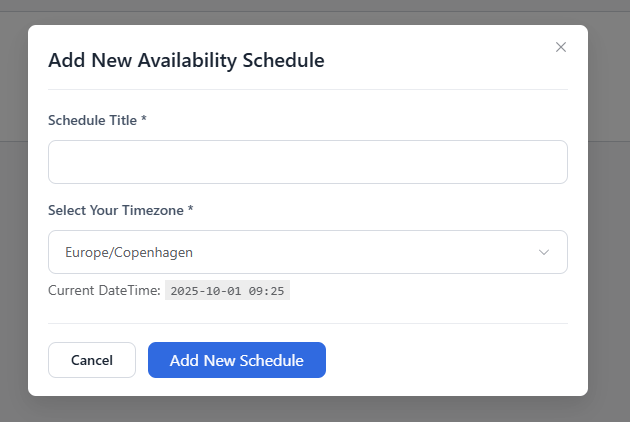Click the Schedule Title label
630x422 pixels.
coord(93,120)
